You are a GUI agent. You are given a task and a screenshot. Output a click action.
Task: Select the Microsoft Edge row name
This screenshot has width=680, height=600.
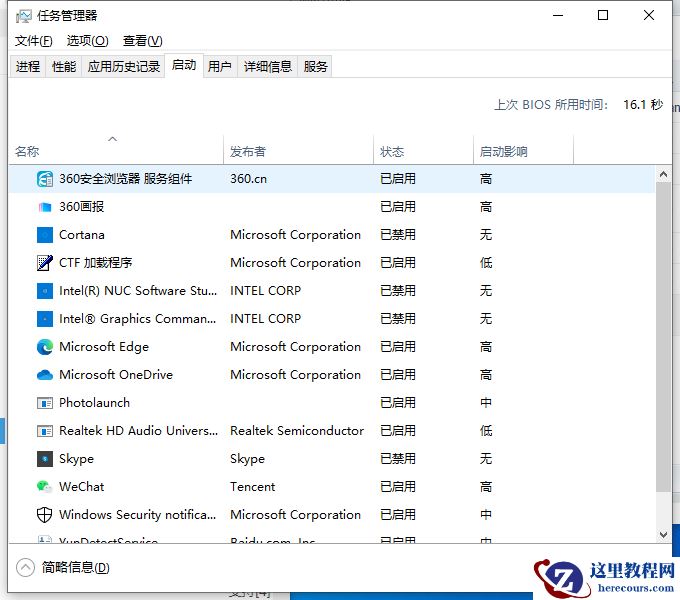(x=104, y=347)
